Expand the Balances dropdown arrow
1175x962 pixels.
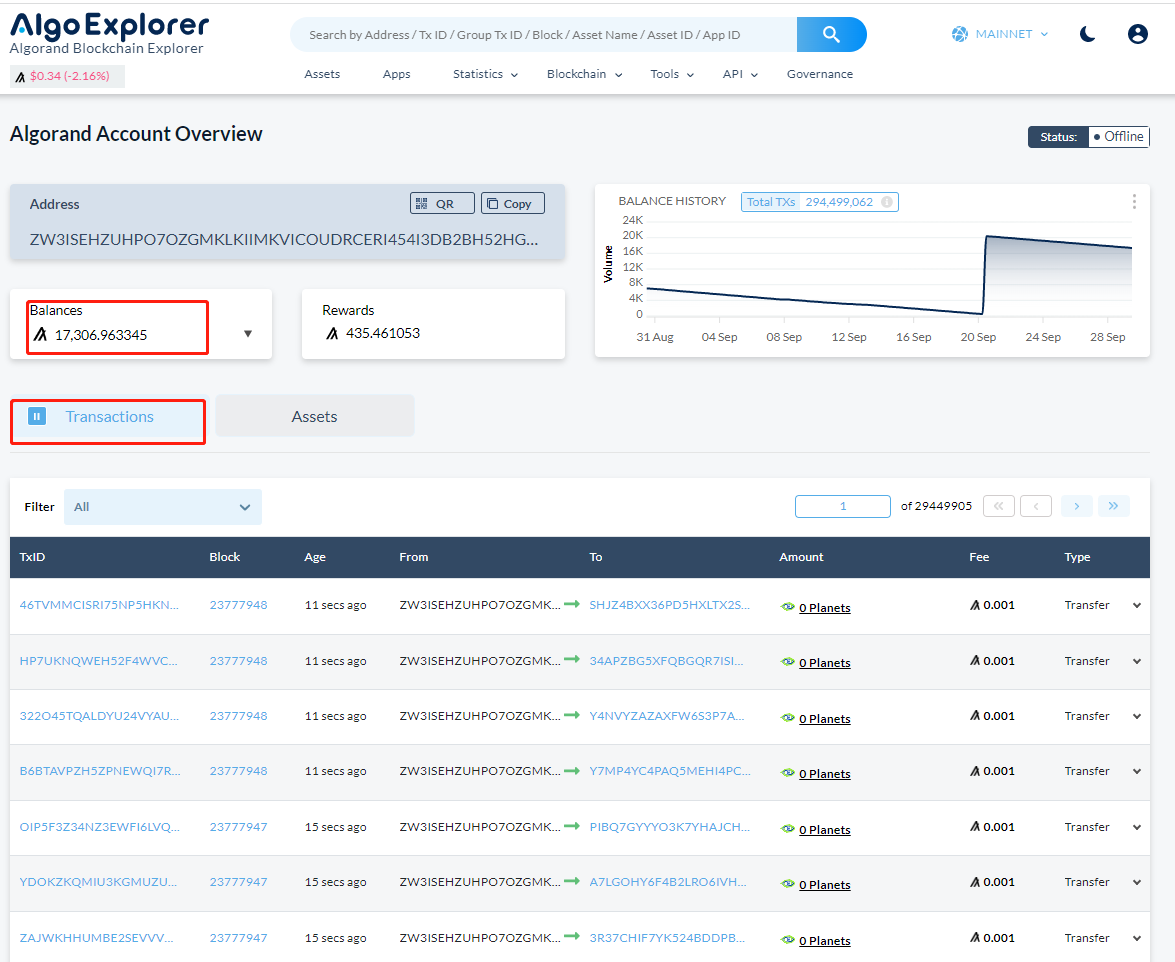(248, 334)
